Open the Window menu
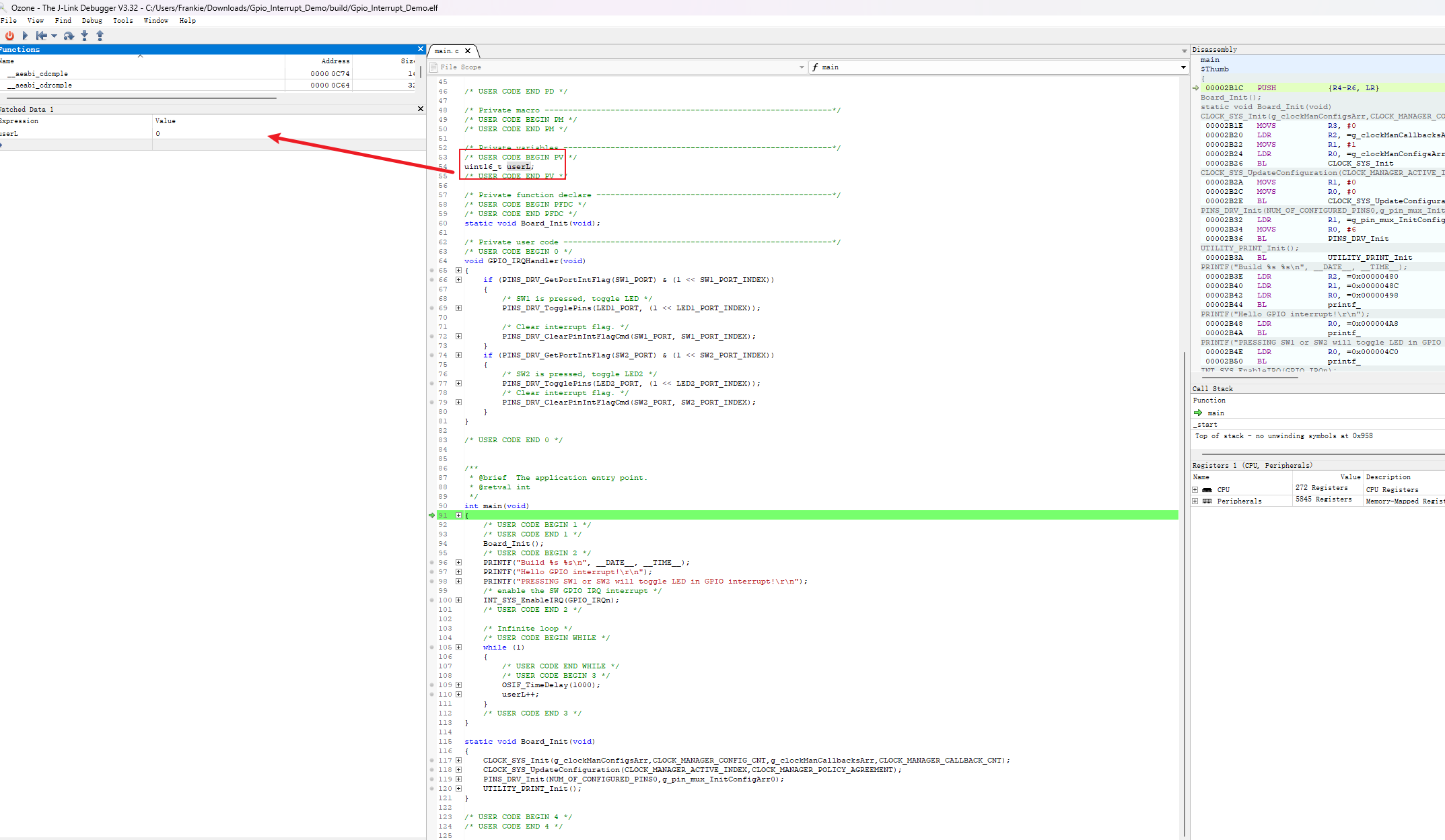The height and width of the screenshot is (840, 1445). 155,21
